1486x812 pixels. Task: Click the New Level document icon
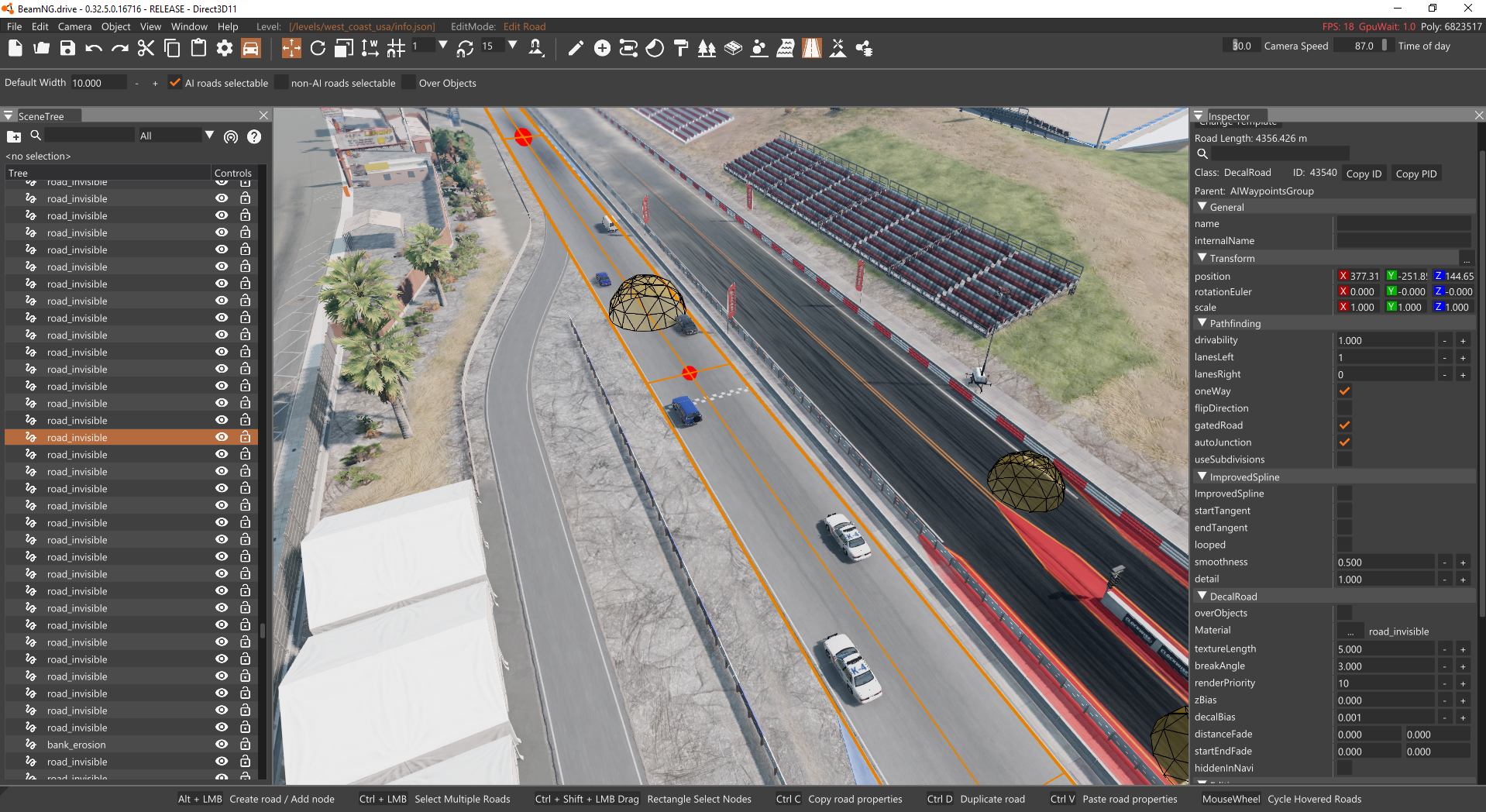click(15, 48)
